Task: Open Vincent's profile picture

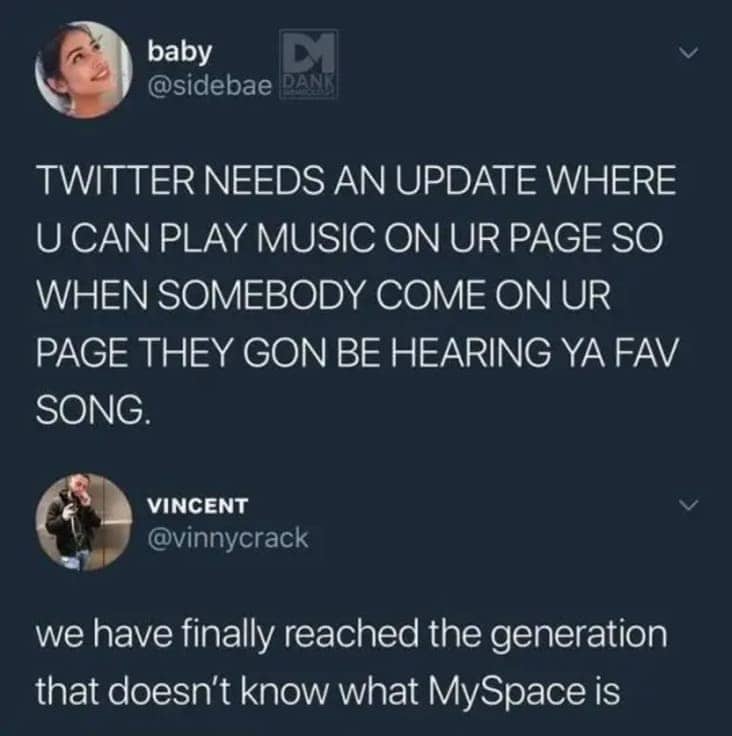Action: pyautogui.click(x=84, y=522)
